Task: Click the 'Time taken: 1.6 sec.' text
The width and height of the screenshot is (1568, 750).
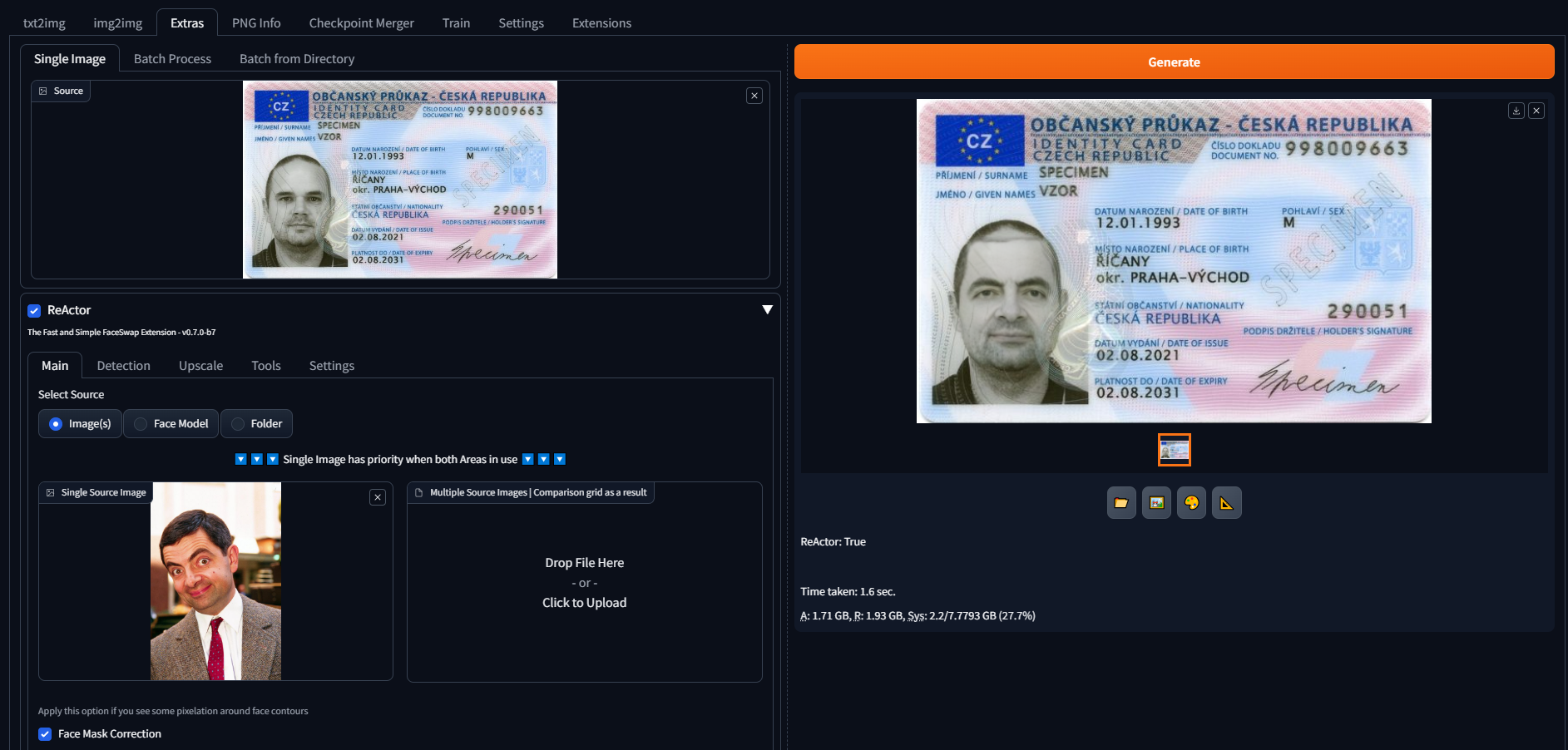Action: 848,592
